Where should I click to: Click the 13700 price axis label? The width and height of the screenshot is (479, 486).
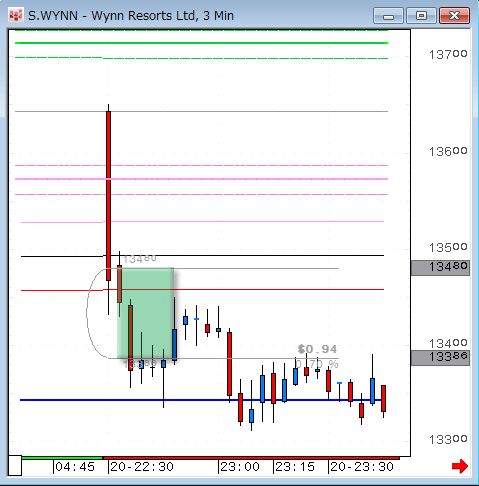448,54
